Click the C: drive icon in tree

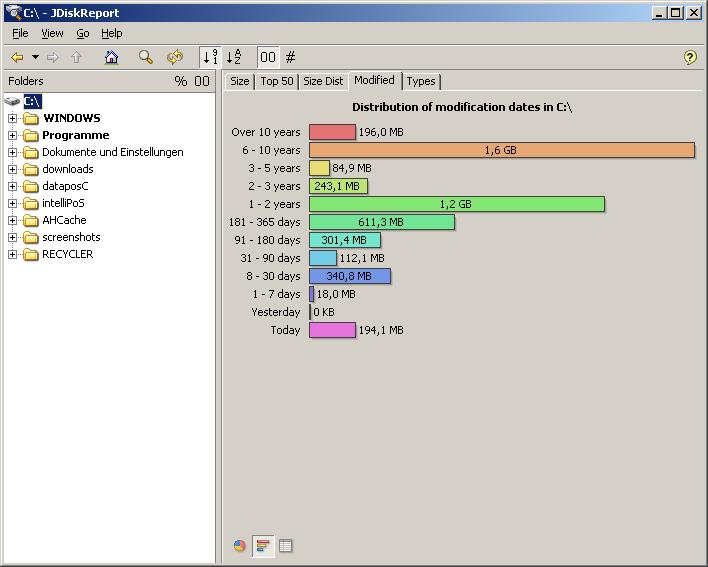point(12,101)
